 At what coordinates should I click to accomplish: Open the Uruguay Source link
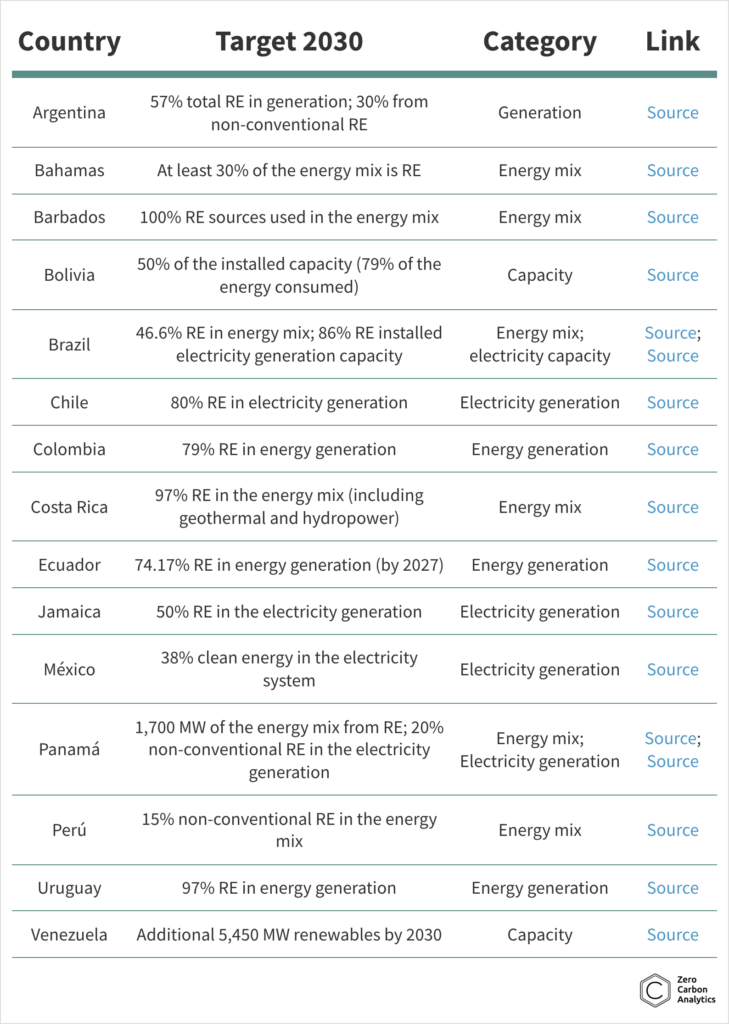point(672,888)
